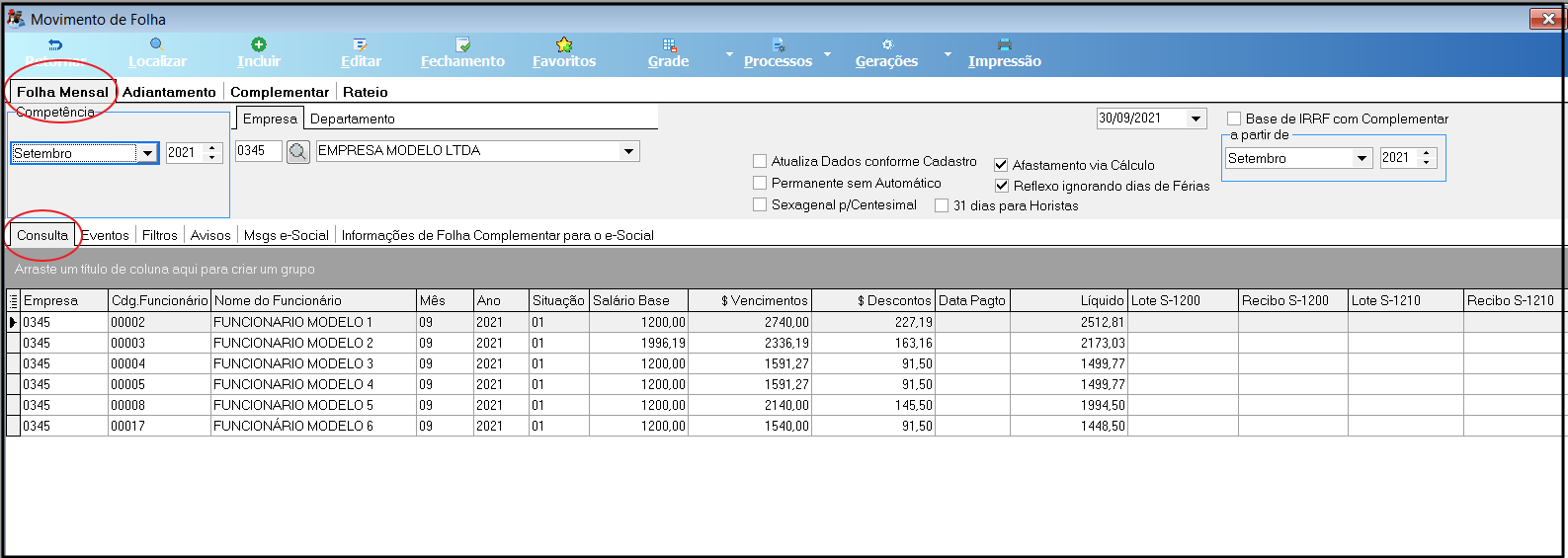Click the Editar pencil toolbar icon
This screenshot has height=558, width=1568.
[361, 44]
